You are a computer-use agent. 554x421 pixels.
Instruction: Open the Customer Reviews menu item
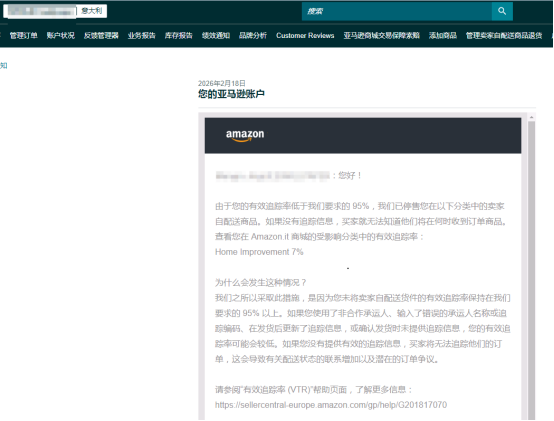point(305,35)
